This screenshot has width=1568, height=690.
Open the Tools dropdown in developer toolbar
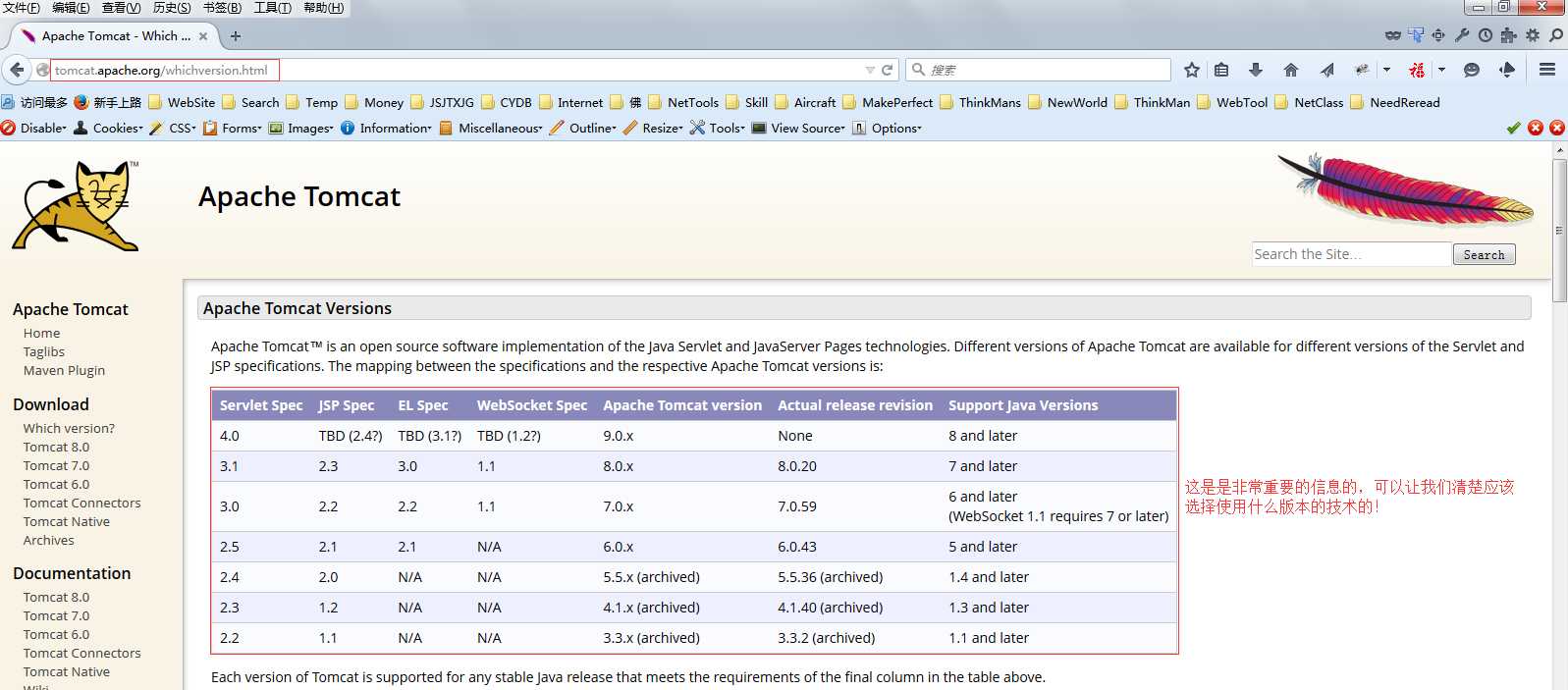point(719,128)
